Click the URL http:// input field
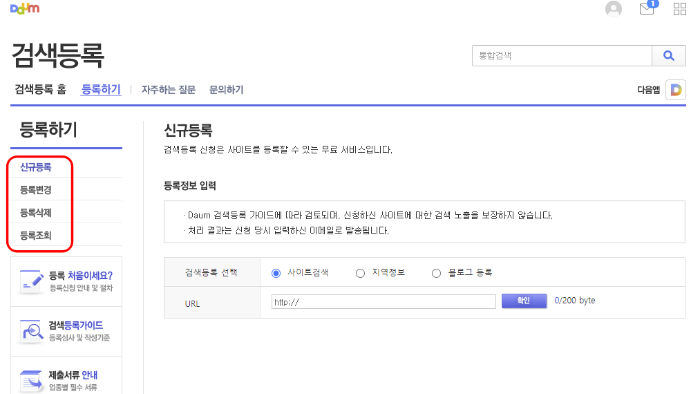 (x=383, y=302)
